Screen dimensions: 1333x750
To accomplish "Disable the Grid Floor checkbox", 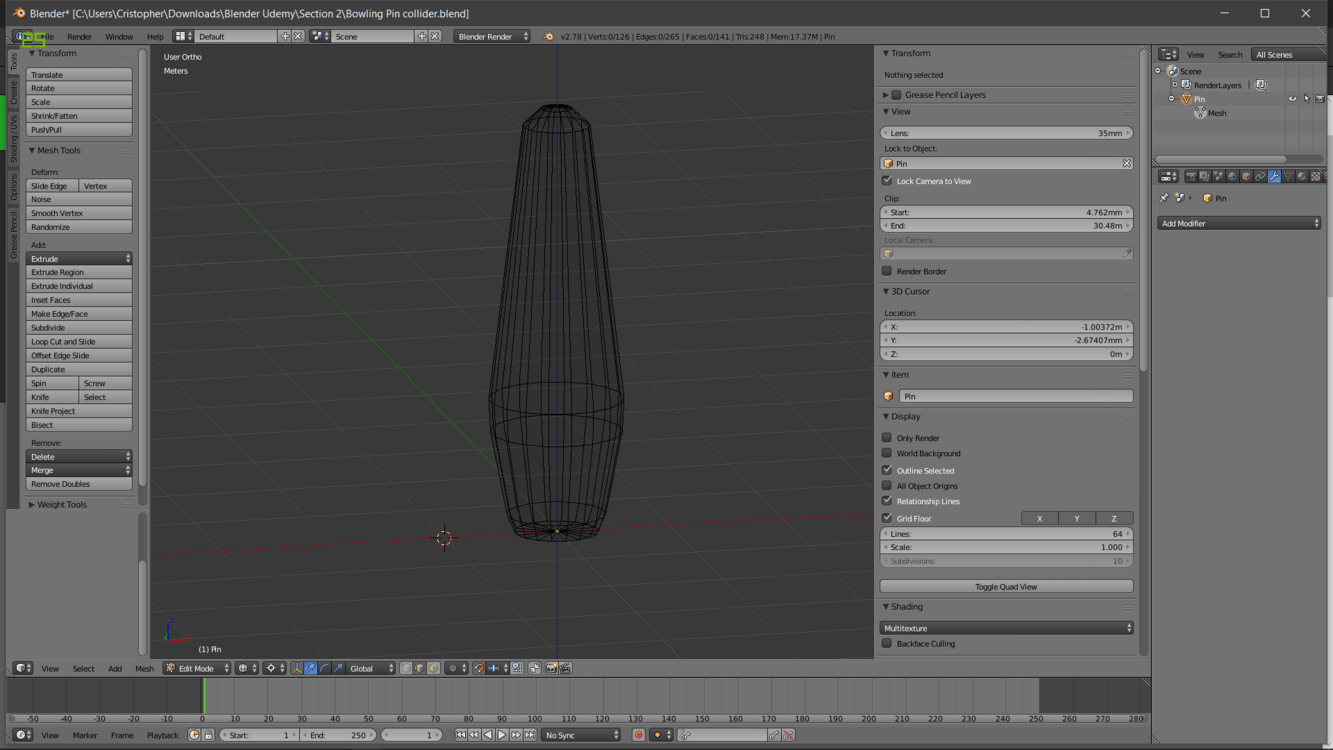I will 887,518.
